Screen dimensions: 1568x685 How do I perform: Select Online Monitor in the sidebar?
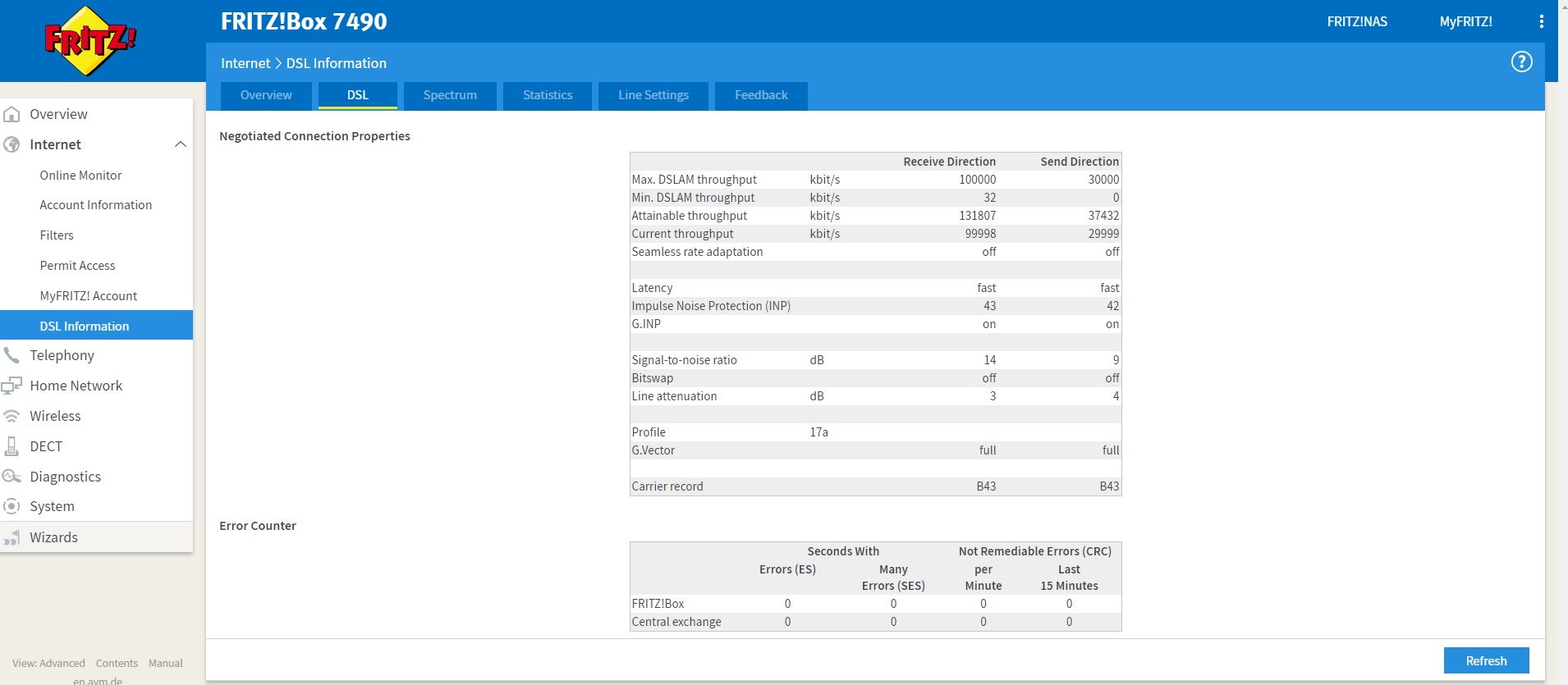point(80,176)
